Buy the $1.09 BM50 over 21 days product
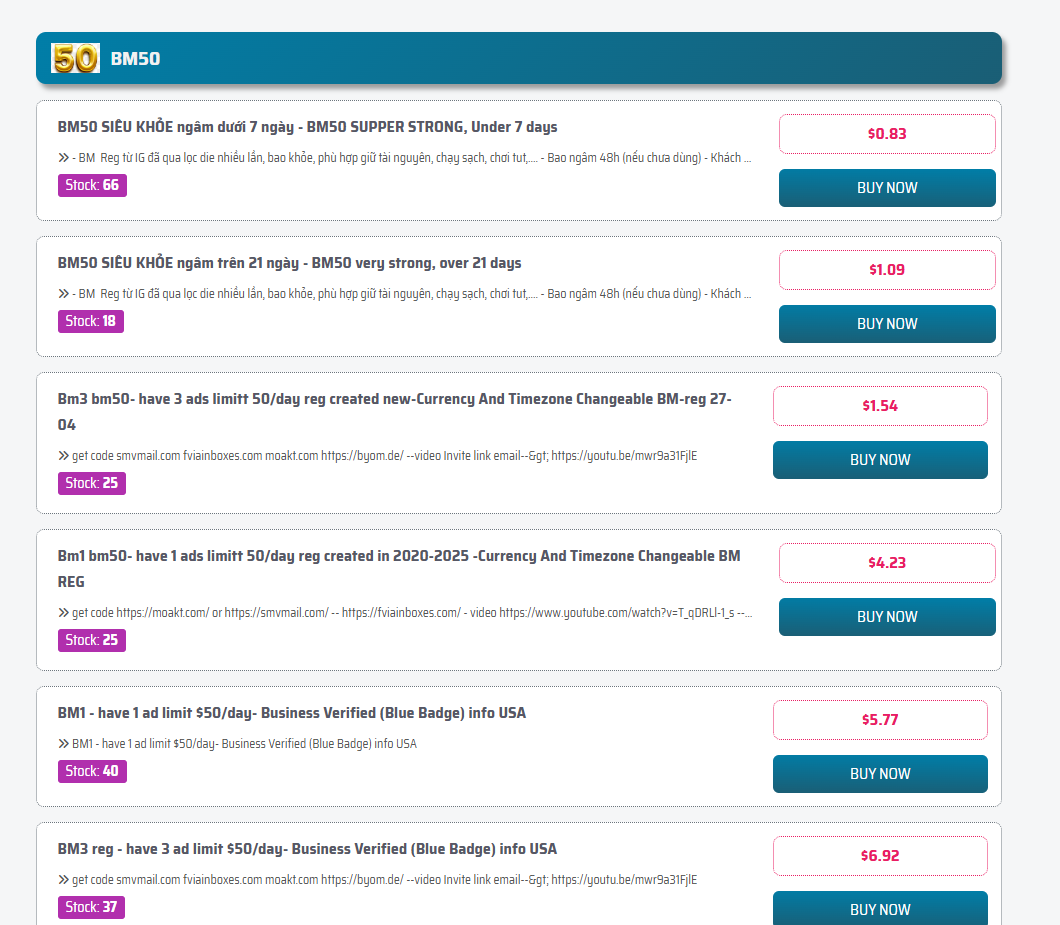This screenshot has height=925, width=1060. click(887, 324)
